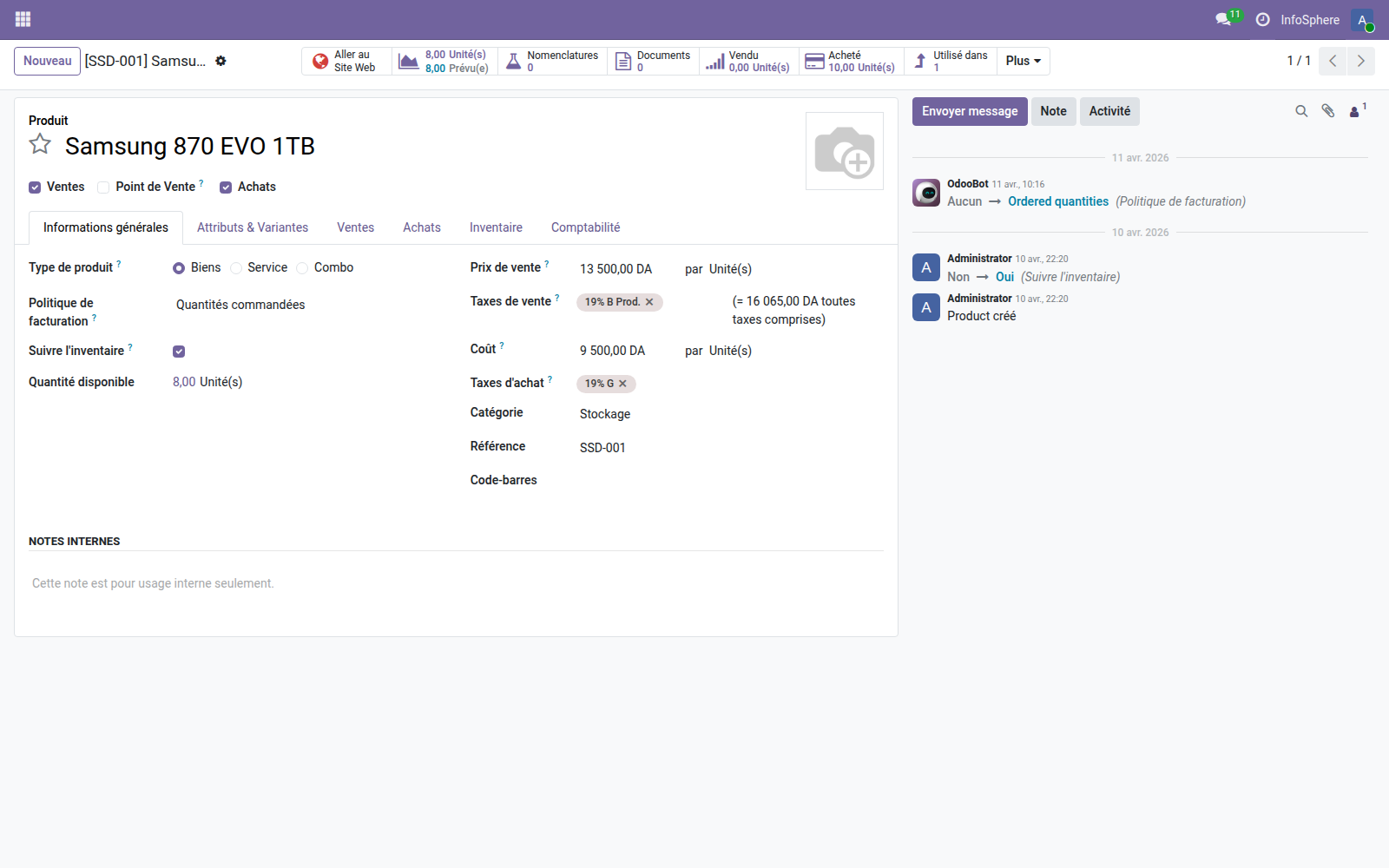Select the Service product type
Image resolution: width=1389 pixels, height=868 pixels.
pyautogui.click(x=236, y=268)
